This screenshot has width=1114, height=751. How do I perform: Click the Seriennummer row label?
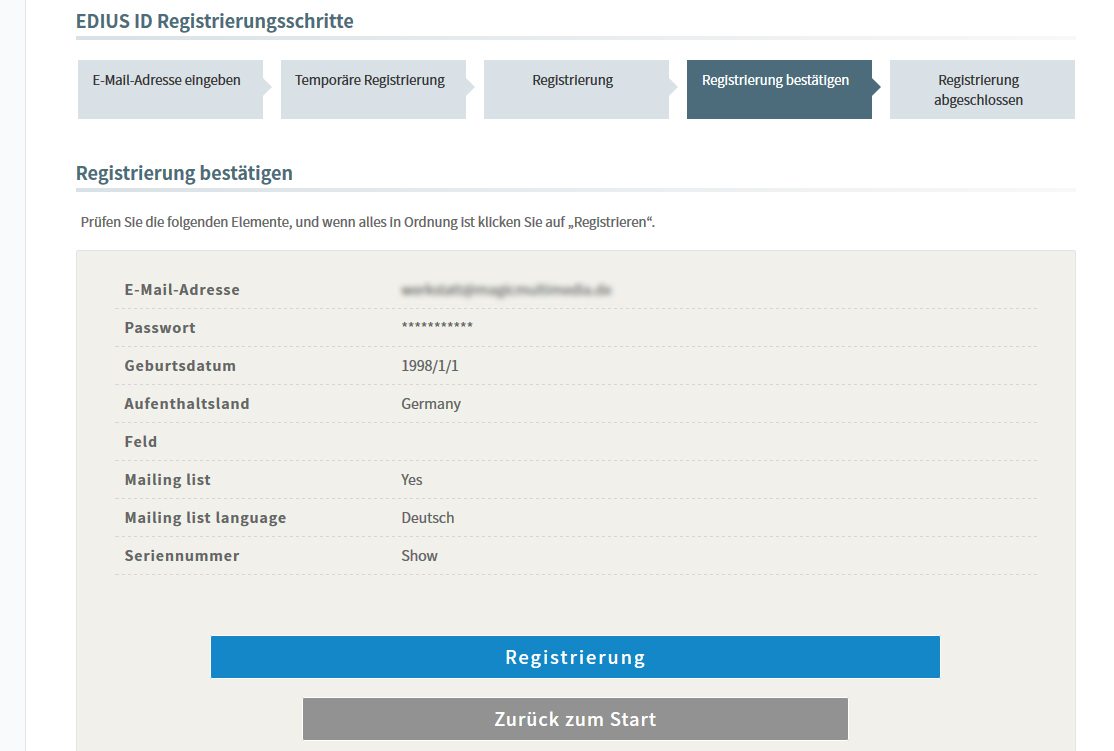182,556
